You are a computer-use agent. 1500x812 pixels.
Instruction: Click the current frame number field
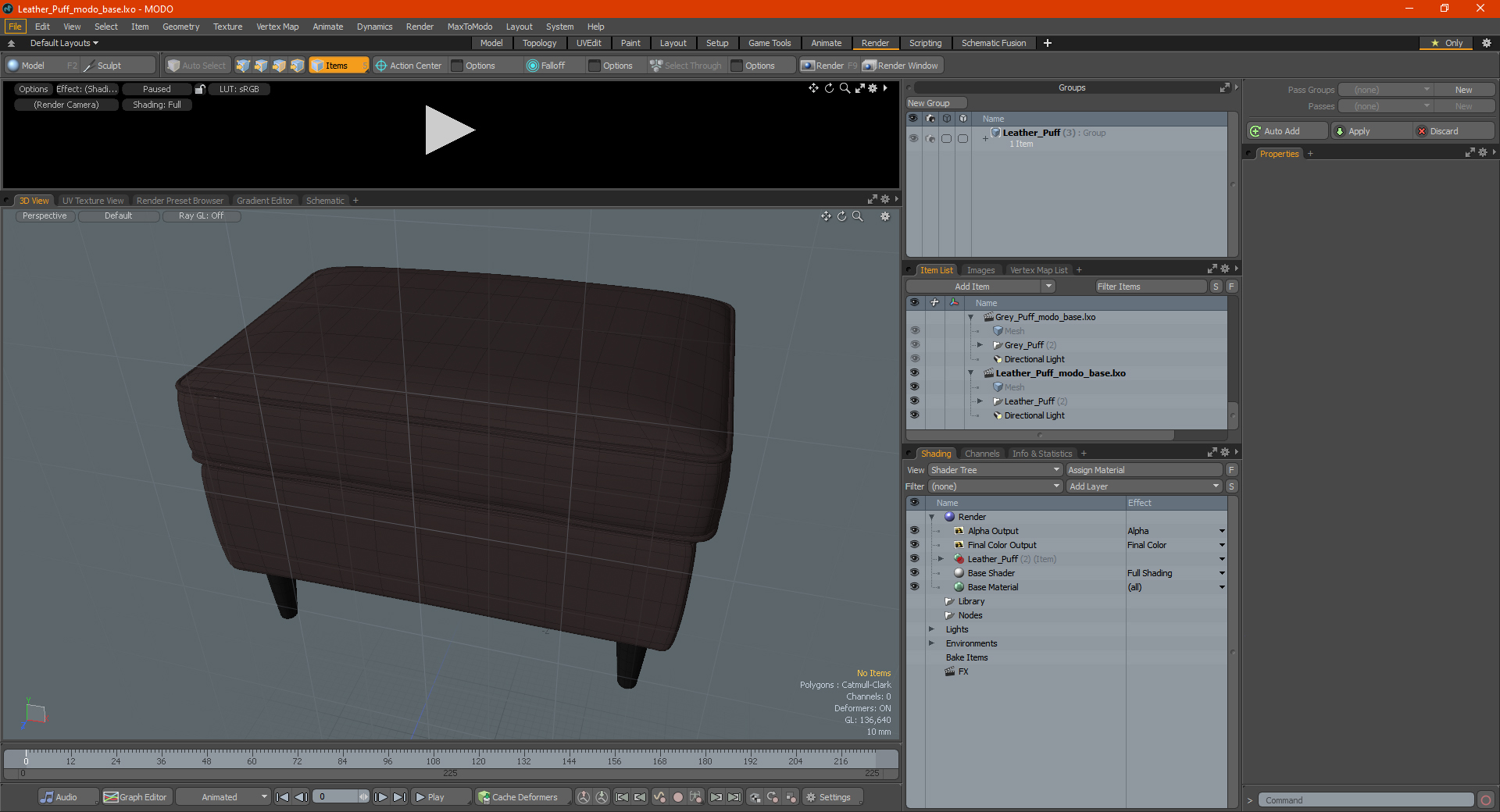click(336, 797)
